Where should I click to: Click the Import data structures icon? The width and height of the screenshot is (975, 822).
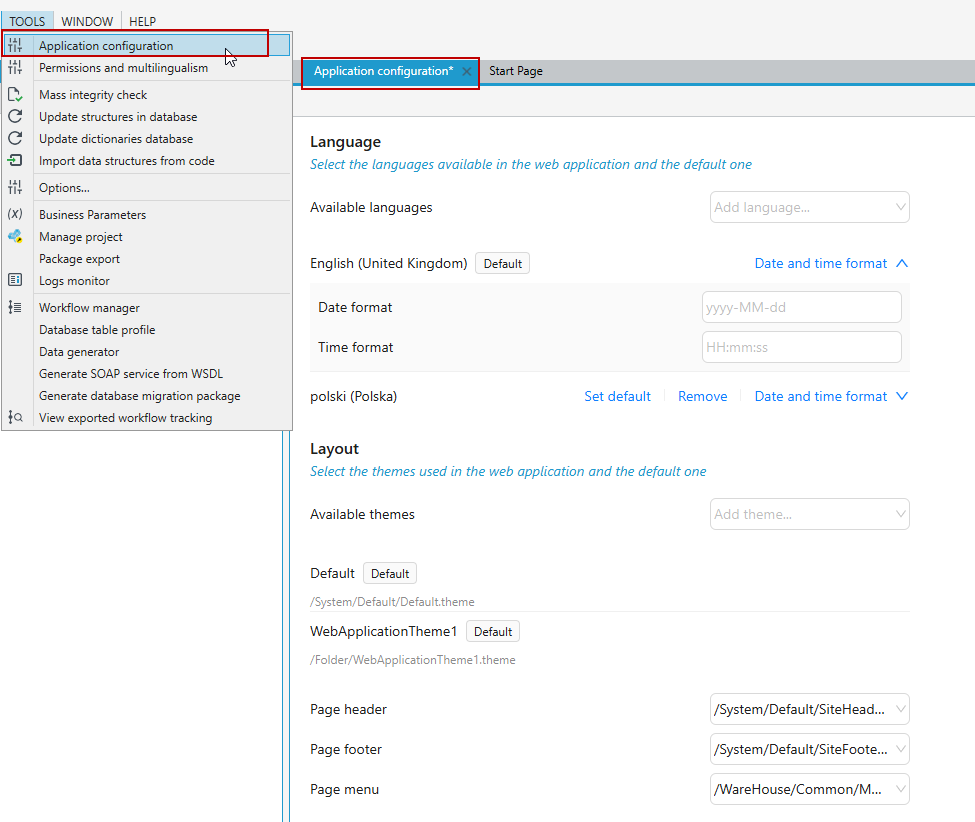(x=15, y=160)
